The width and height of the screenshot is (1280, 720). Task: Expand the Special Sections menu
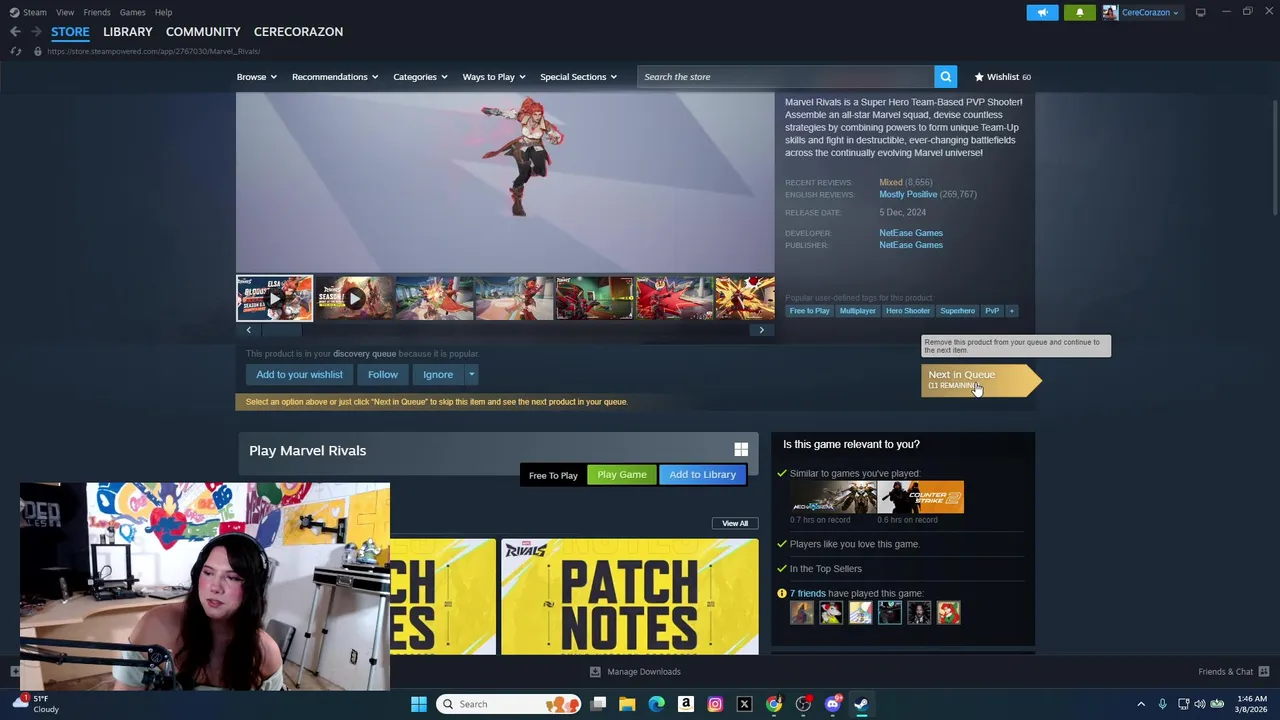click(x=578, y=77)
